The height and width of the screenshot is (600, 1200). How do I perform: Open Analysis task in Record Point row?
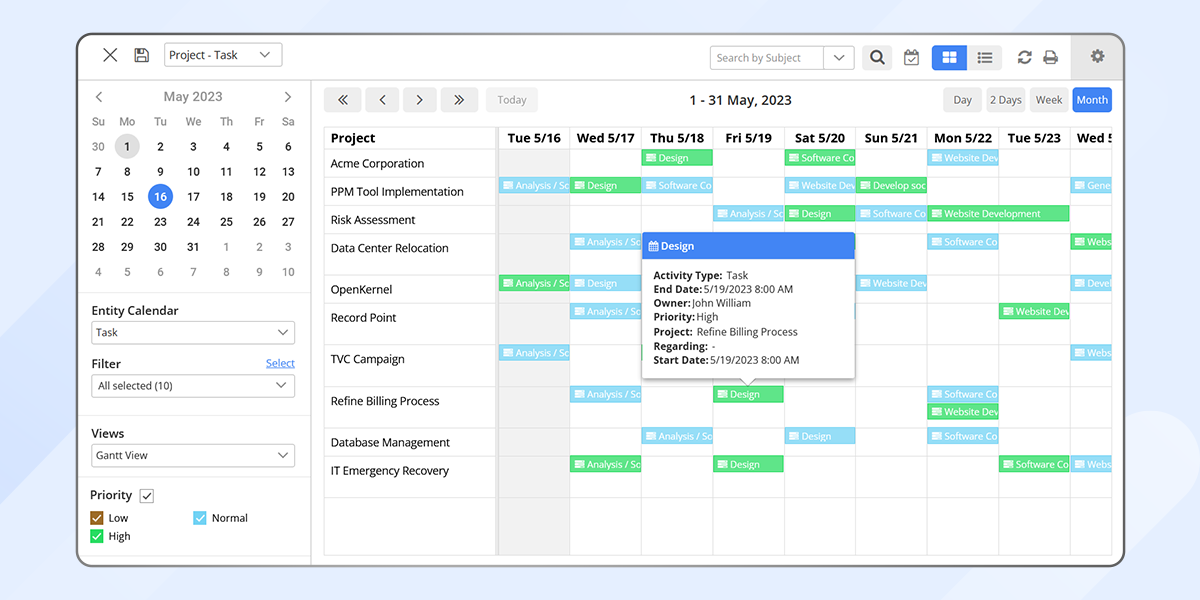pyautogui.click(x=605, y=312)
